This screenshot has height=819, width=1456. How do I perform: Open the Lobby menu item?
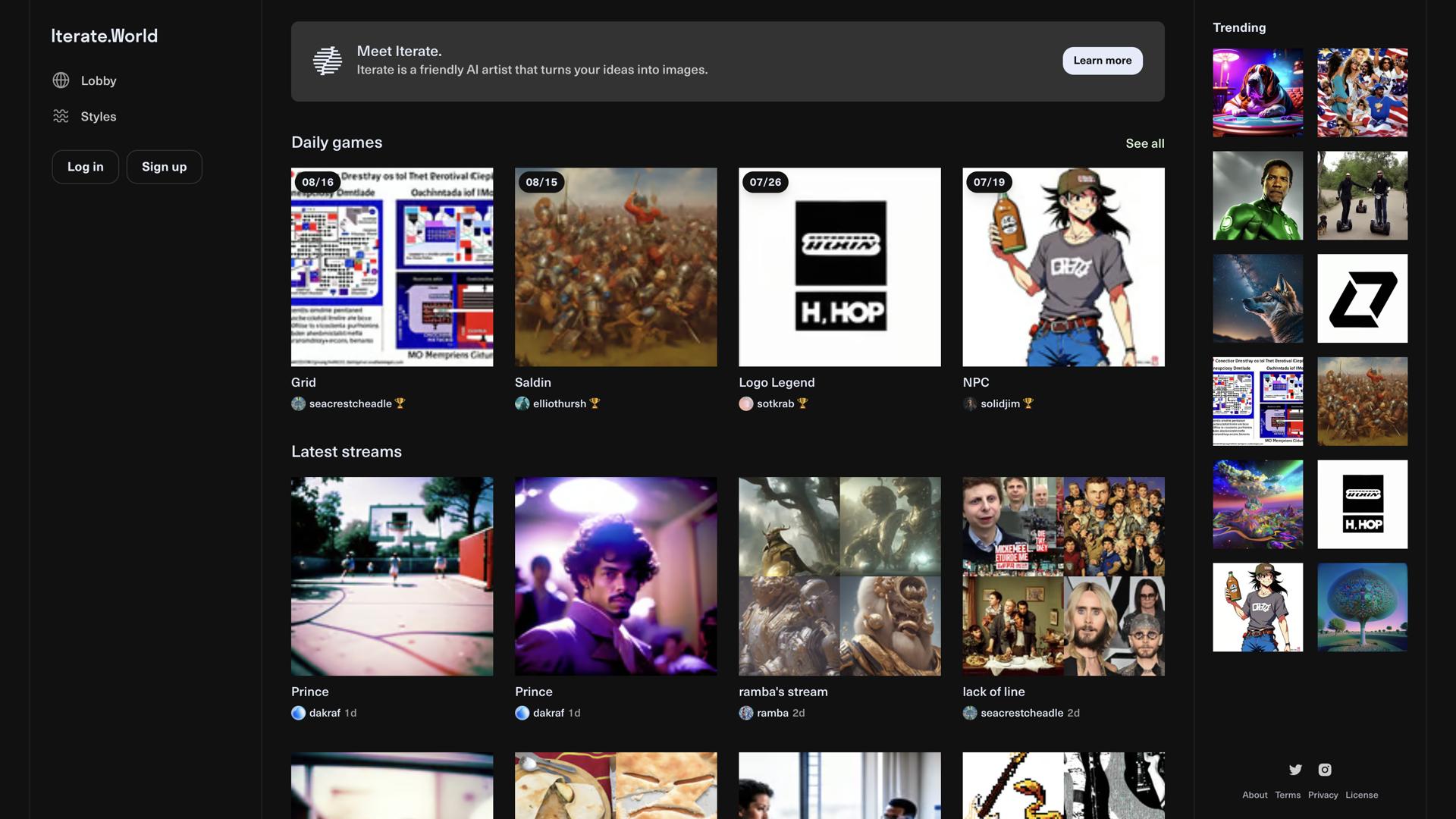click(x=98, y=80)
